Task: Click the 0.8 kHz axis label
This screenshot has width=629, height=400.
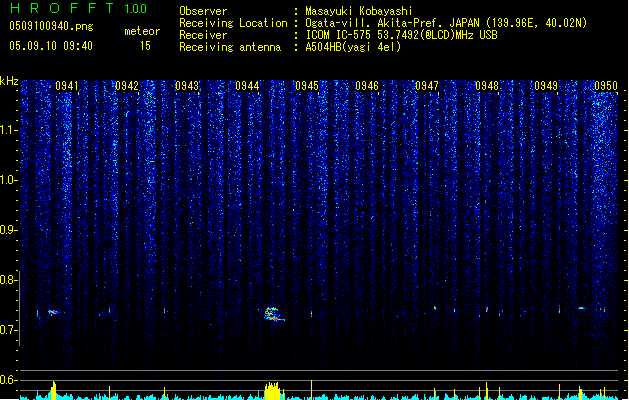Action: 9,280
